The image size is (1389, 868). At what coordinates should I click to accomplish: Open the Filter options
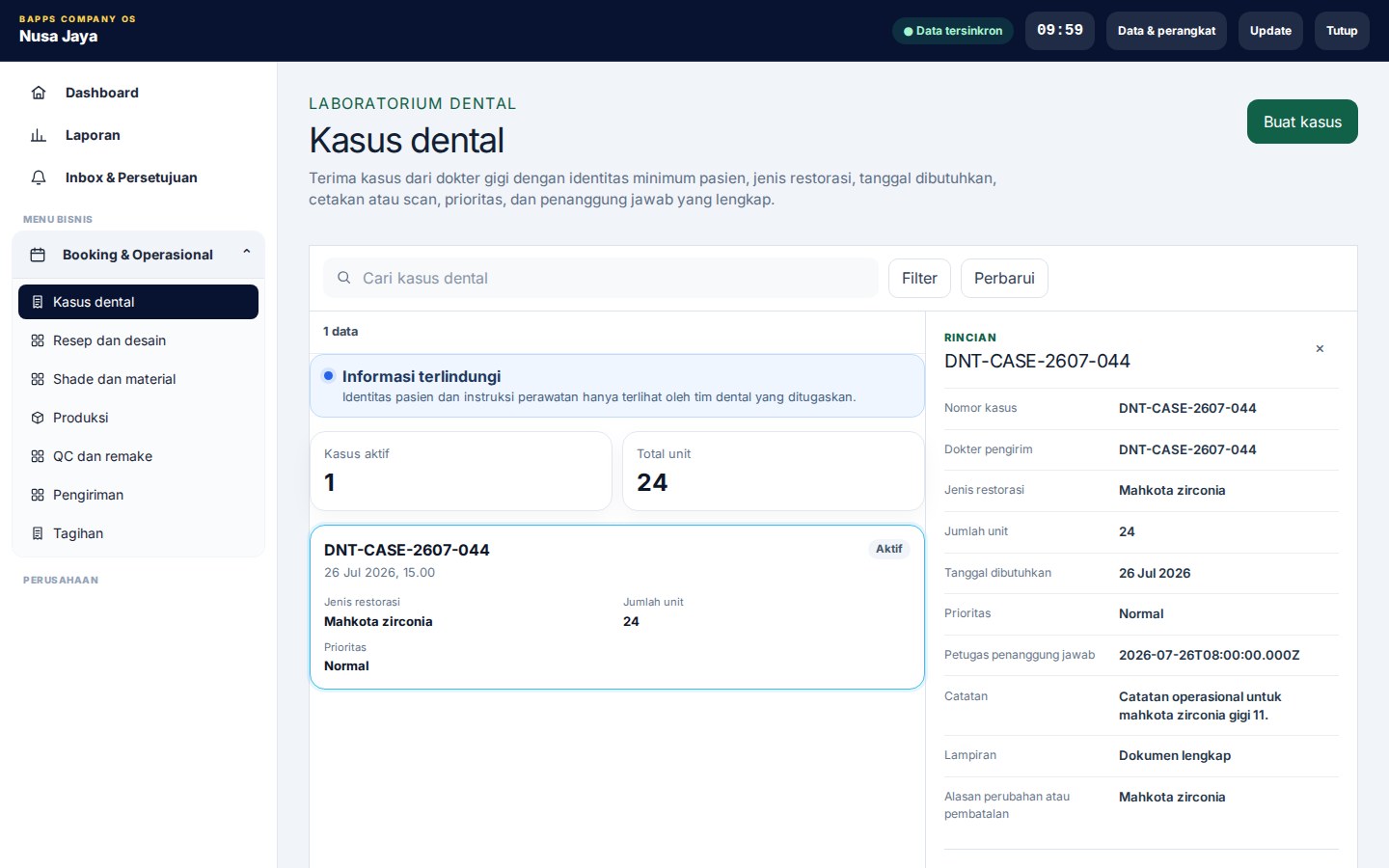click(919, 278)
